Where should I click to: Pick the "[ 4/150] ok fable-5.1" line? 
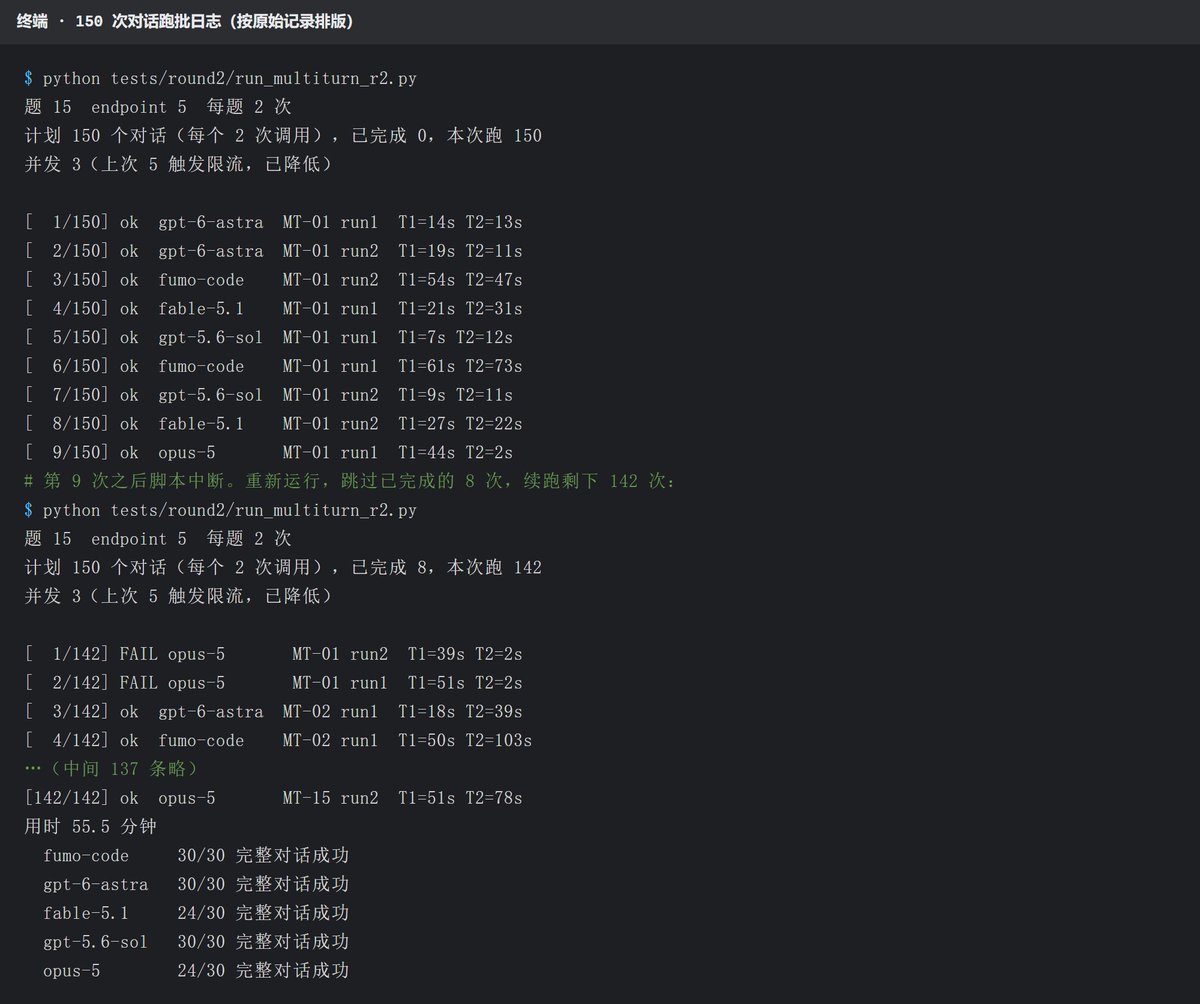(x=273, y=309)
